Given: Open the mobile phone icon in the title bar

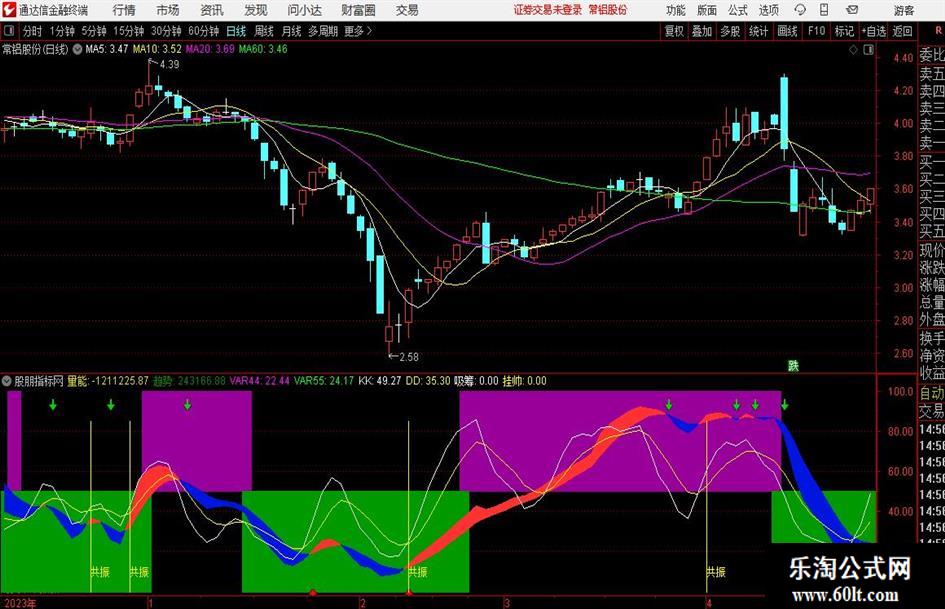Looking at the screenshot, I should click(x=824, y=10).
